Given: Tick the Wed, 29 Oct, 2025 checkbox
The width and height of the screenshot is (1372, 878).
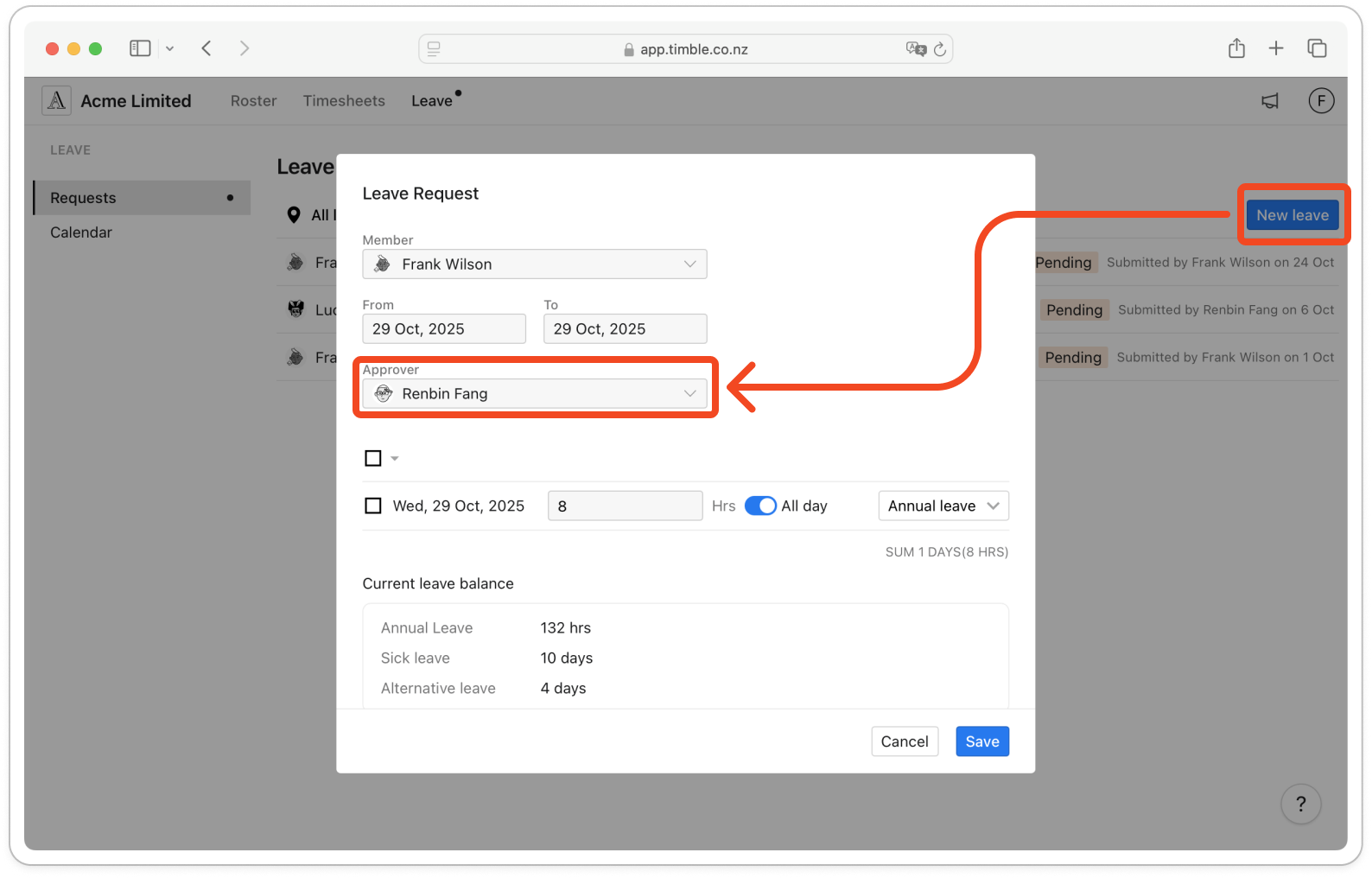Looking at the screenshot, I should pyautogui.click(x=373, y=506).
